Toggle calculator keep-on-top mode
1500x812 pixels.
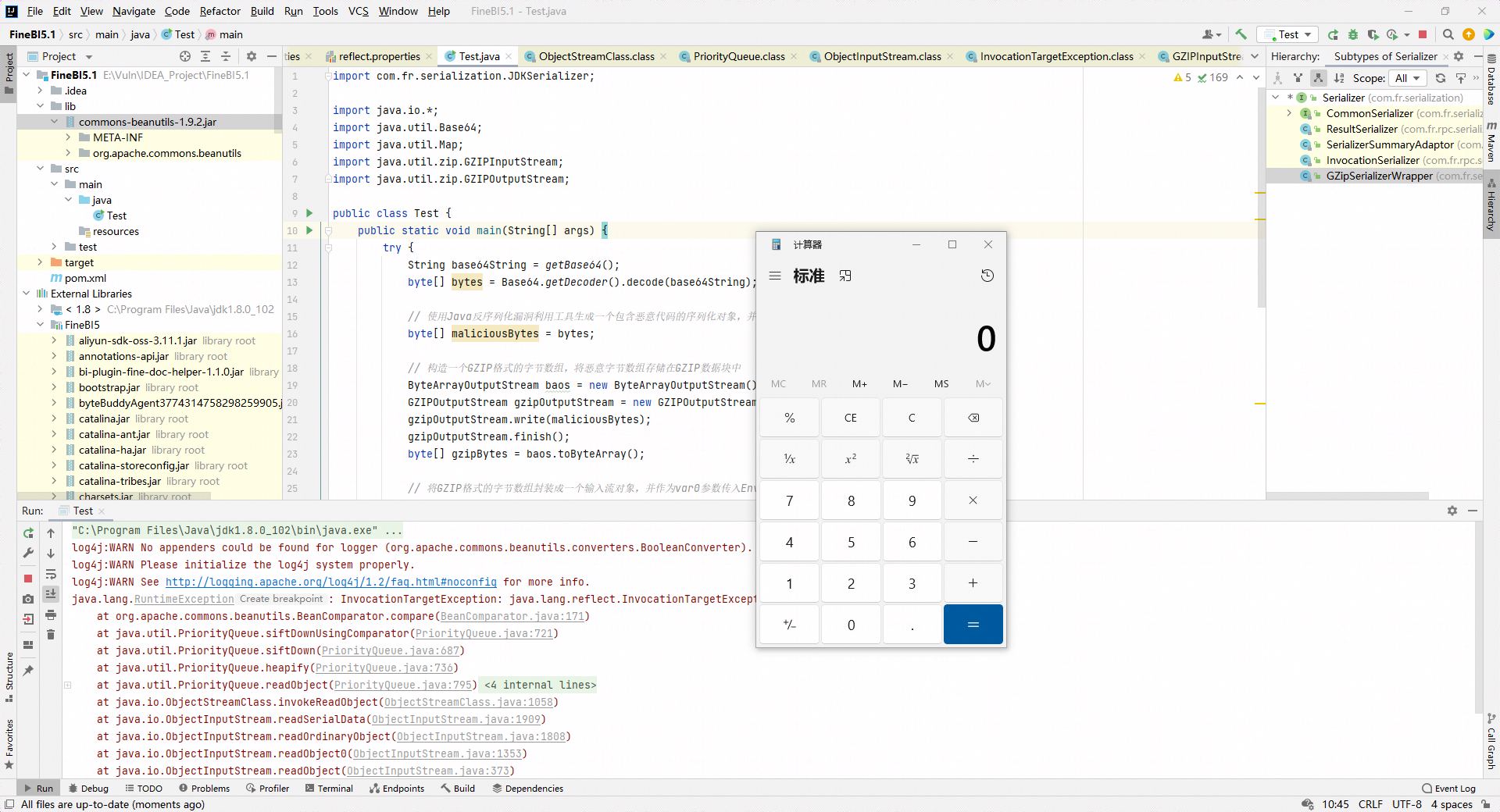pos(845,276)
